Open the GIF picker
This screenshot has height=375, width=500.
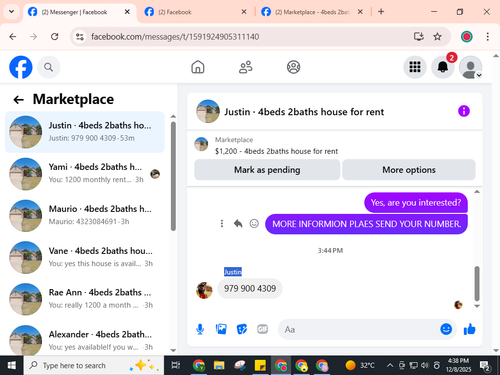click(x=262, y=329)
